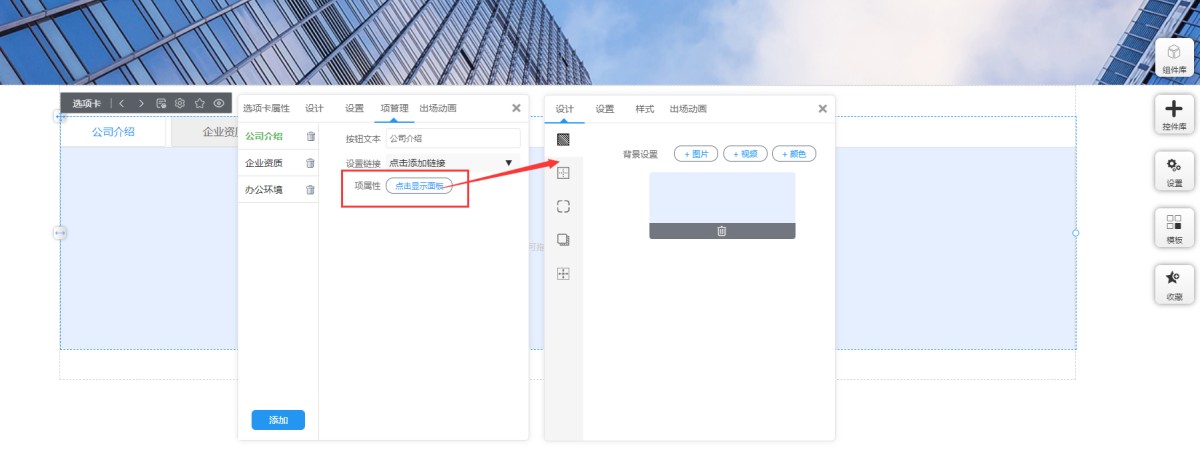
Task: Open the 模板 templates button
Action: (1174, 228)
